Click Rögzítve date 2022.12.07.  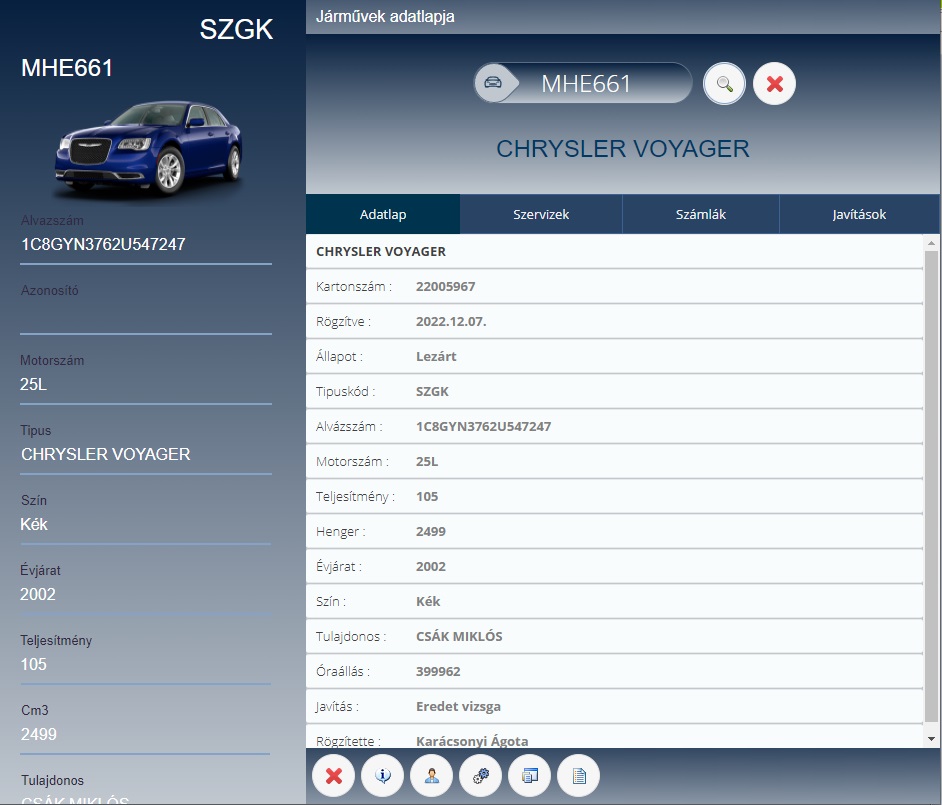(451, 321)
